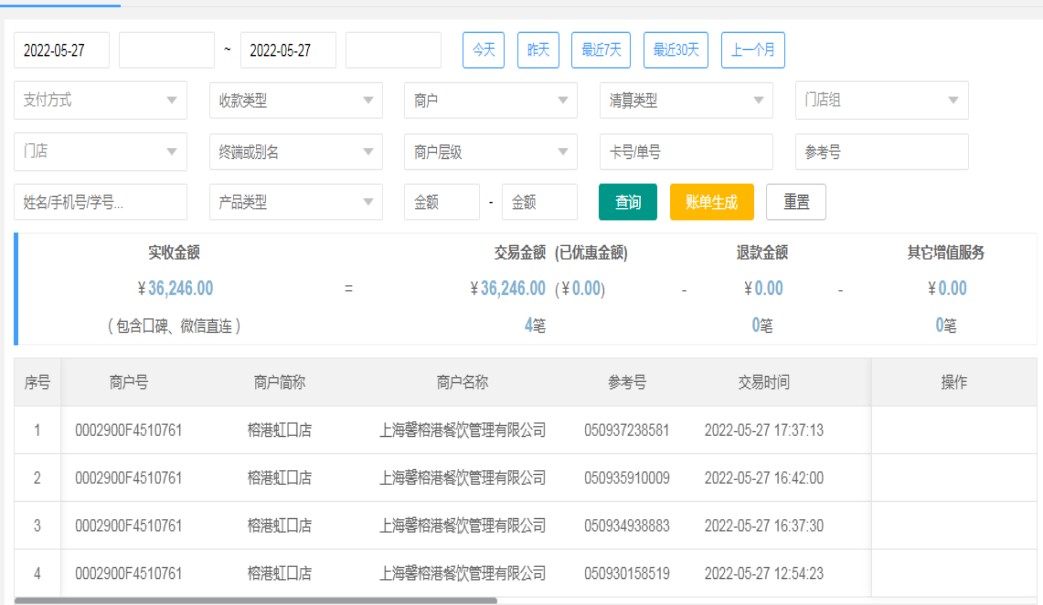
Task: Open the 商户 selector dropdown
Action: 490,100
